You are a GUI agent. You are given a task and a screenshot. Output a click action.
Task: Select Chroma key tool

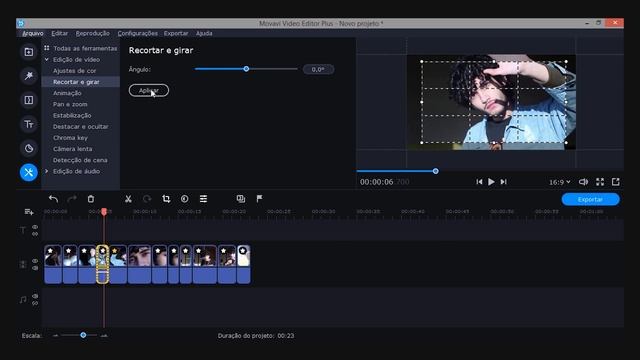tap(70, 138)
